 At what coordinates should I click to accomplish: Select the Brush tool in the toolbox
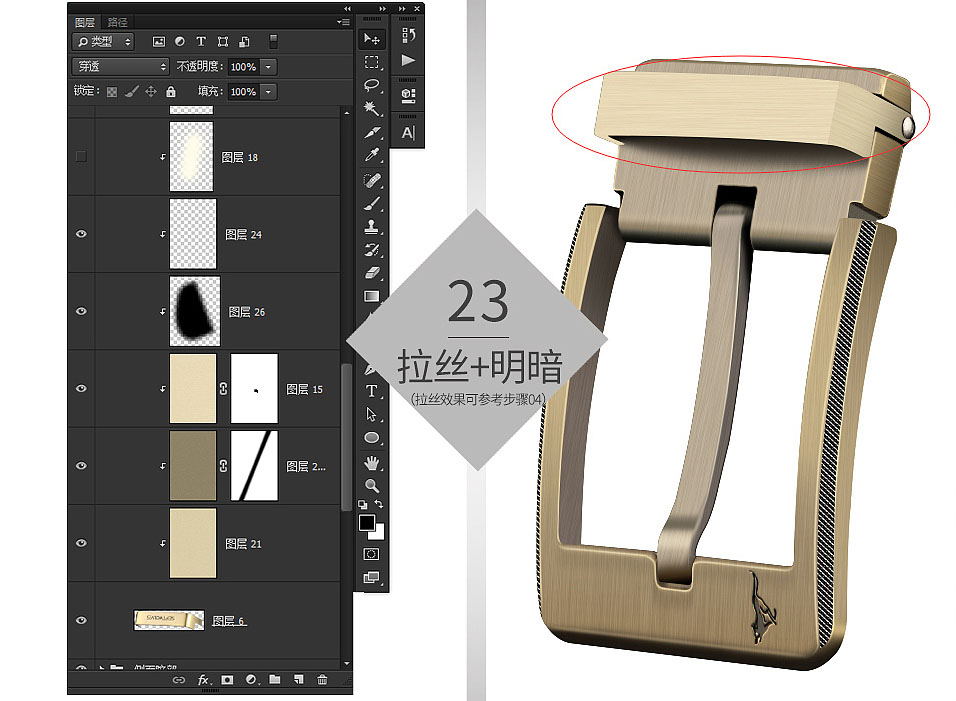(x=371, y=204)
